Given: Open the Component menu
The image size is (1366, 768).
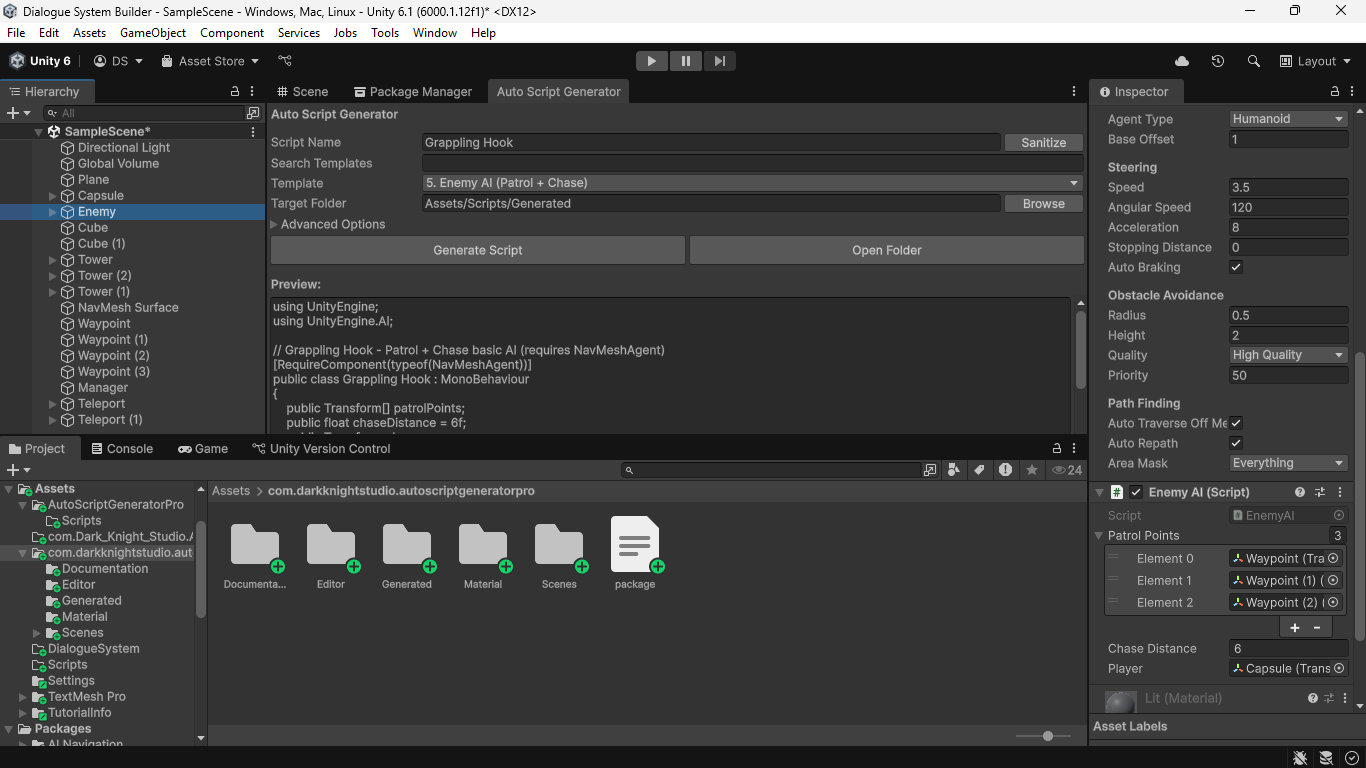Looking at the screenshot, I should tap(232, 33).
